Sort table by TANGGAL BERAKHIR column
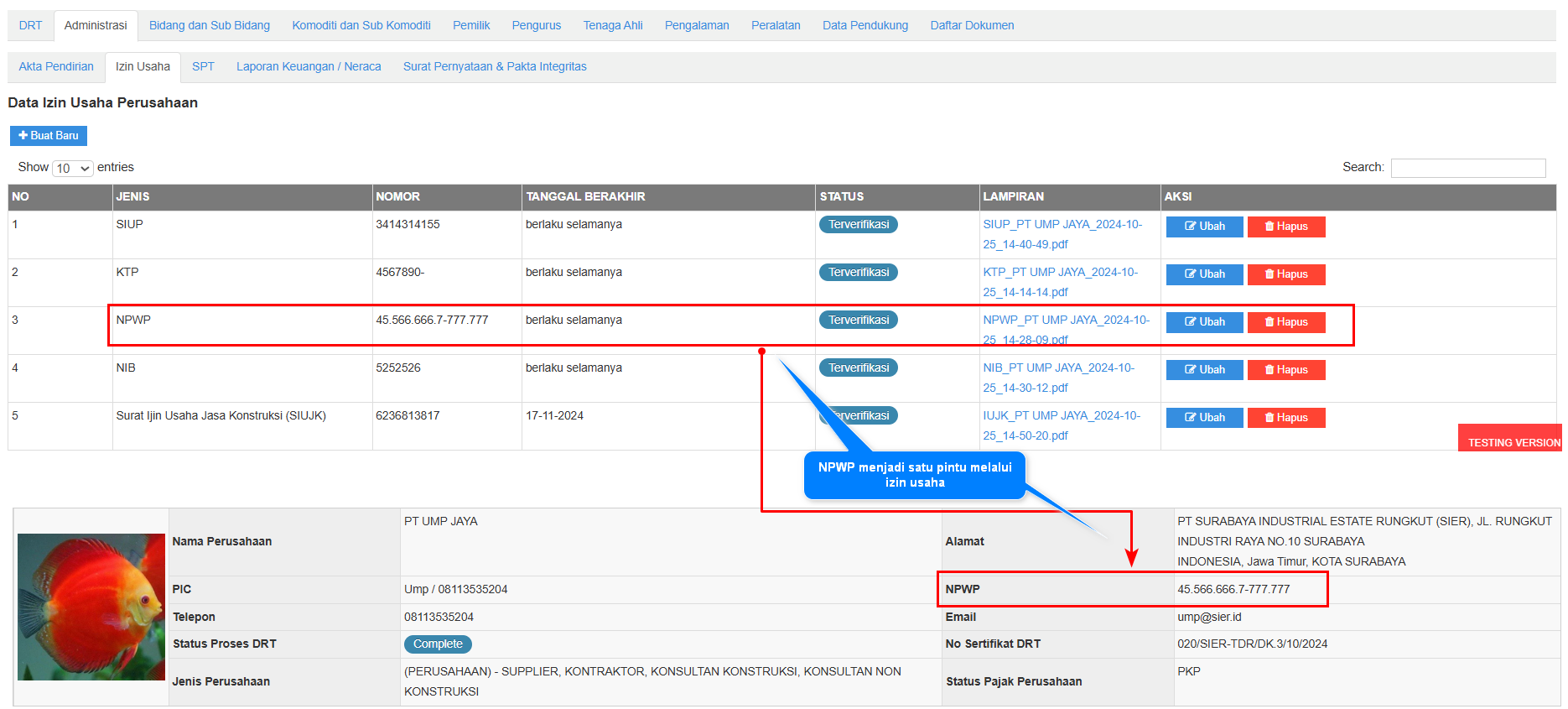This screenshot has width=1568, height=709. 585,196
